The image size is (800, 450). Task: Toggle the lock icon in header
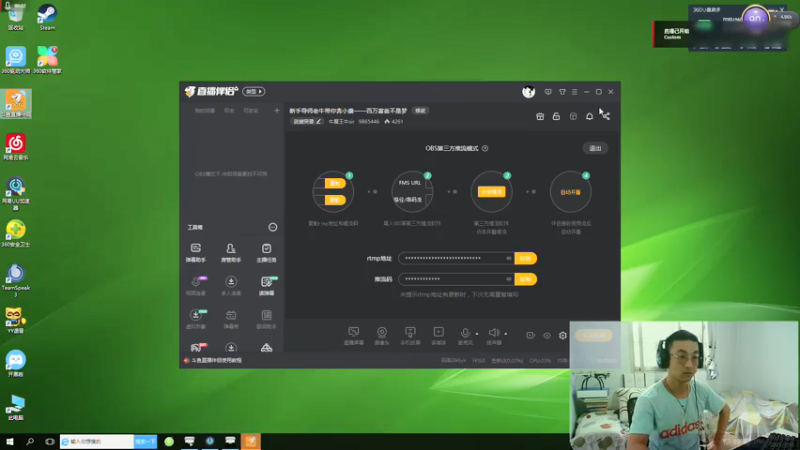[556, 116]
